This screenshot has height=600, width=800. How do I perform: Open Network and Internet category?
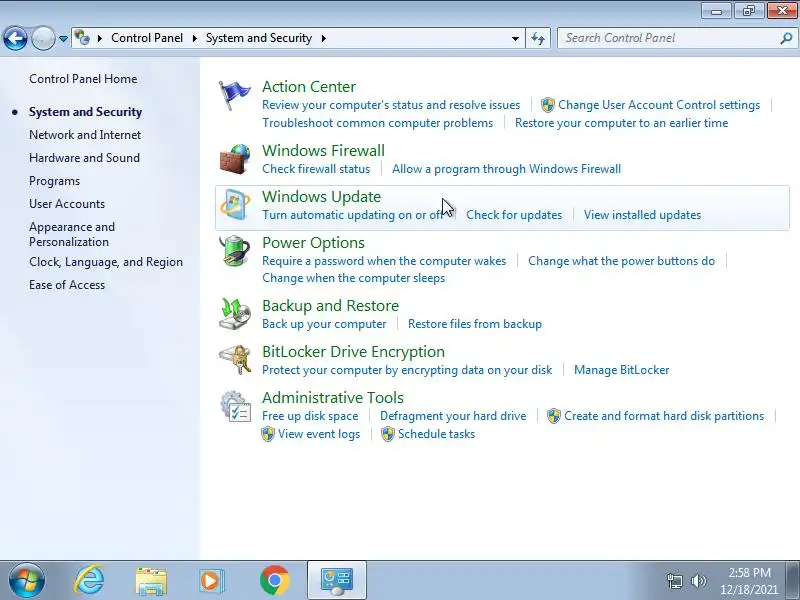click(x=85, y=135)
